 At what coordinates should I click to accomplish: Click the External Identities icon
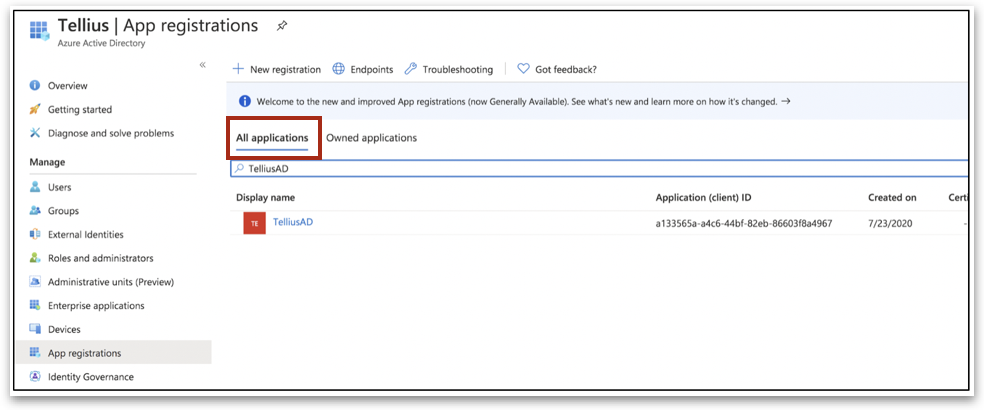(x=35, y=234)
